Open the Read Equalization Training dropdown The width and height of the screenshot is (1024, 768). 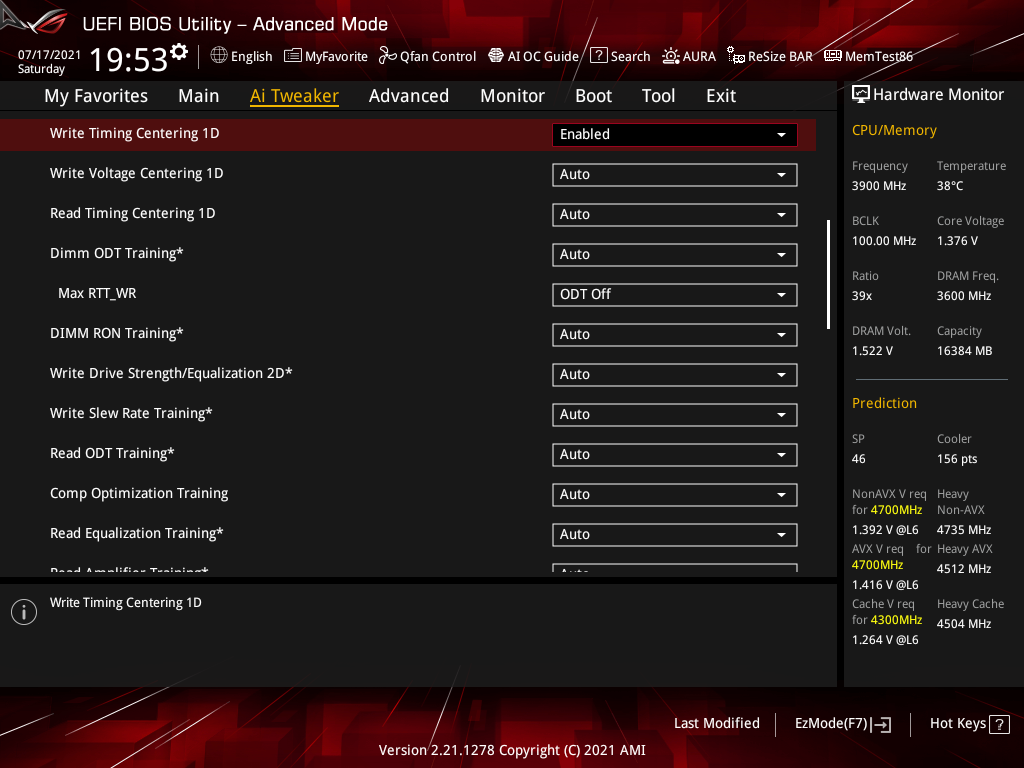click(x=675, y=534)
